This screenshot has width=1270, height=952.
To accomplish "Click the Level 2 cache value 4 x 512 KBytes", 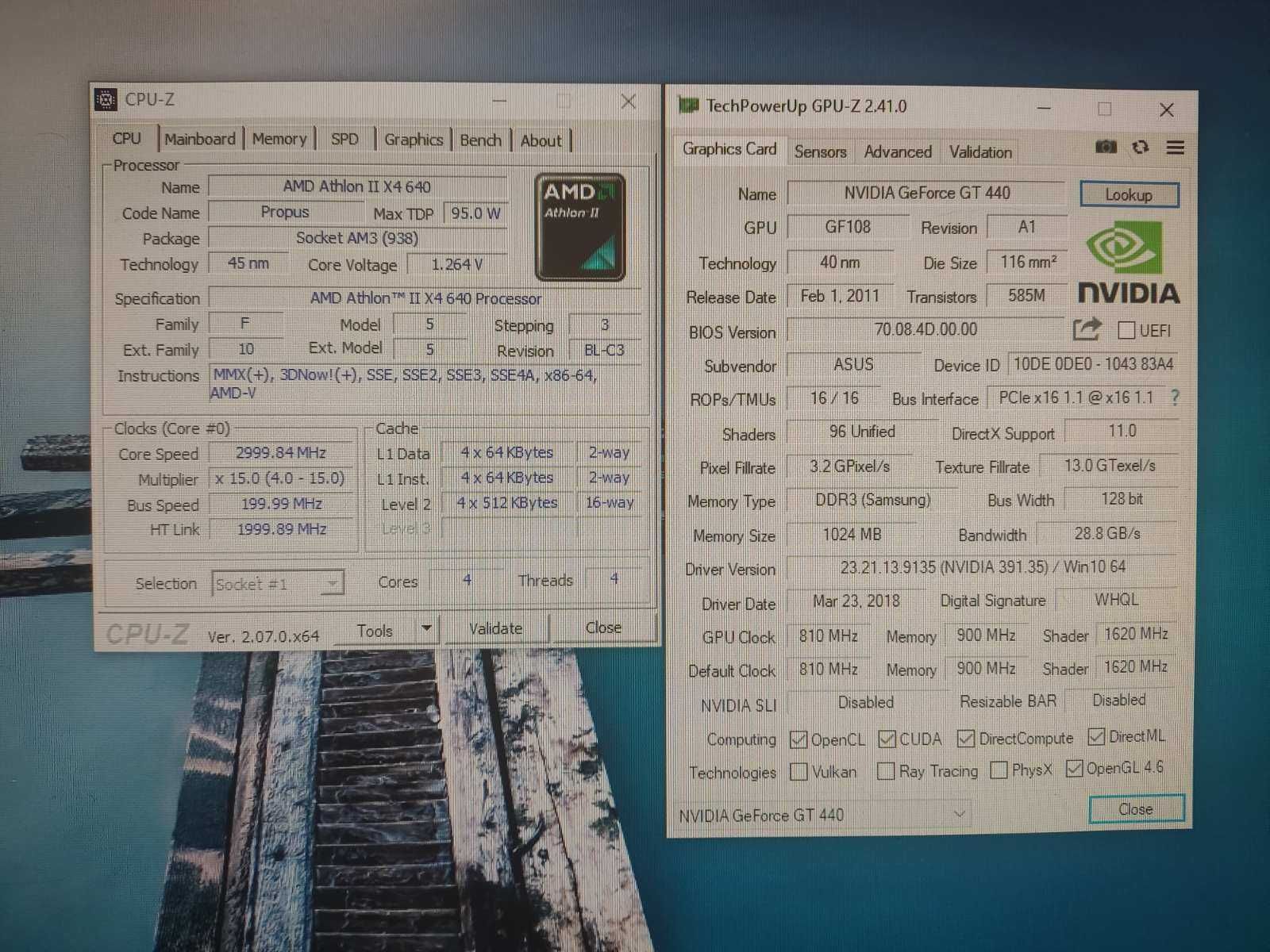I will point(507,503).
